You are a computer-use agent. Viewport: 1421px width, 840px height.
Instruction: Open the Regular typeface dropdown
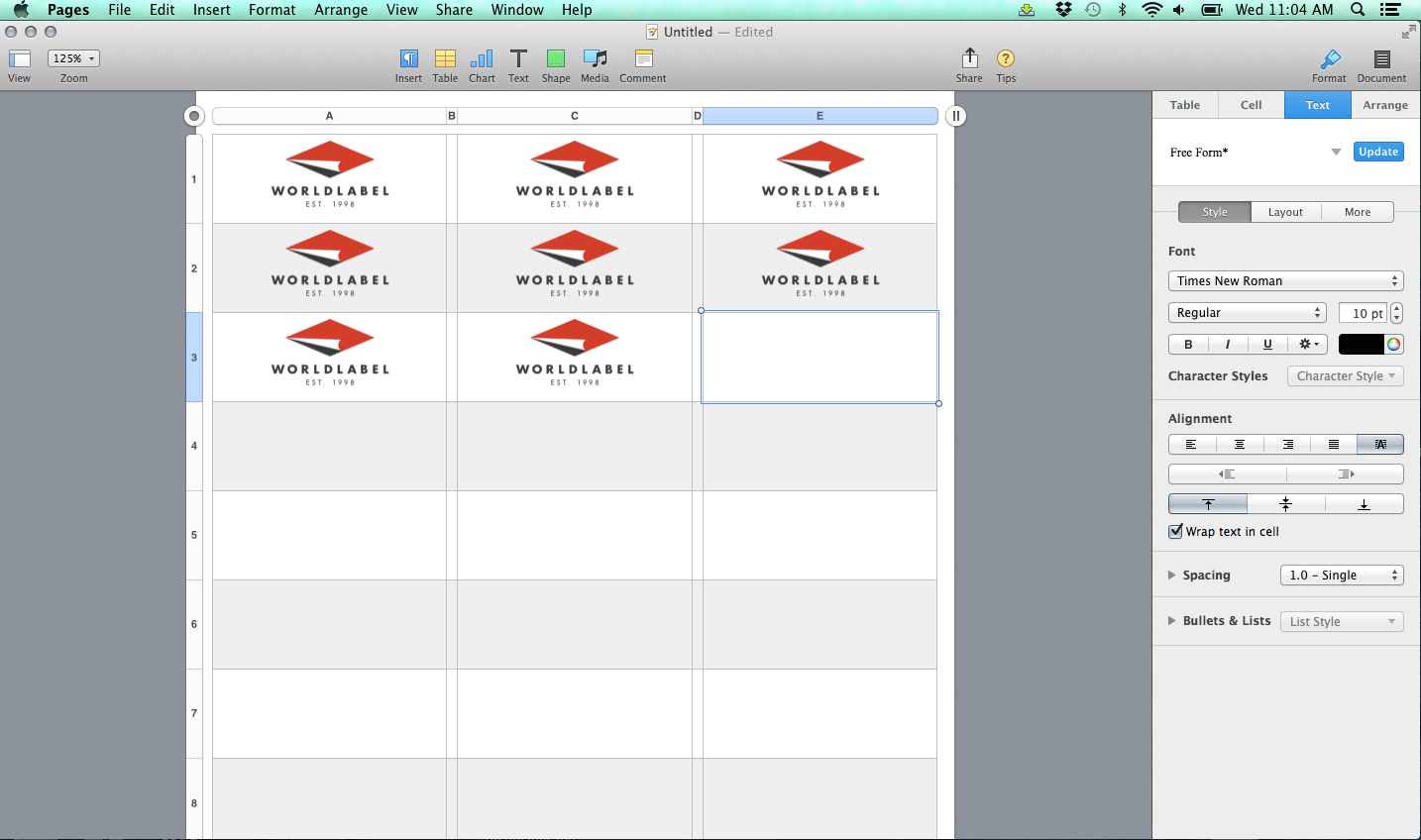click(x=1247, y=312)
